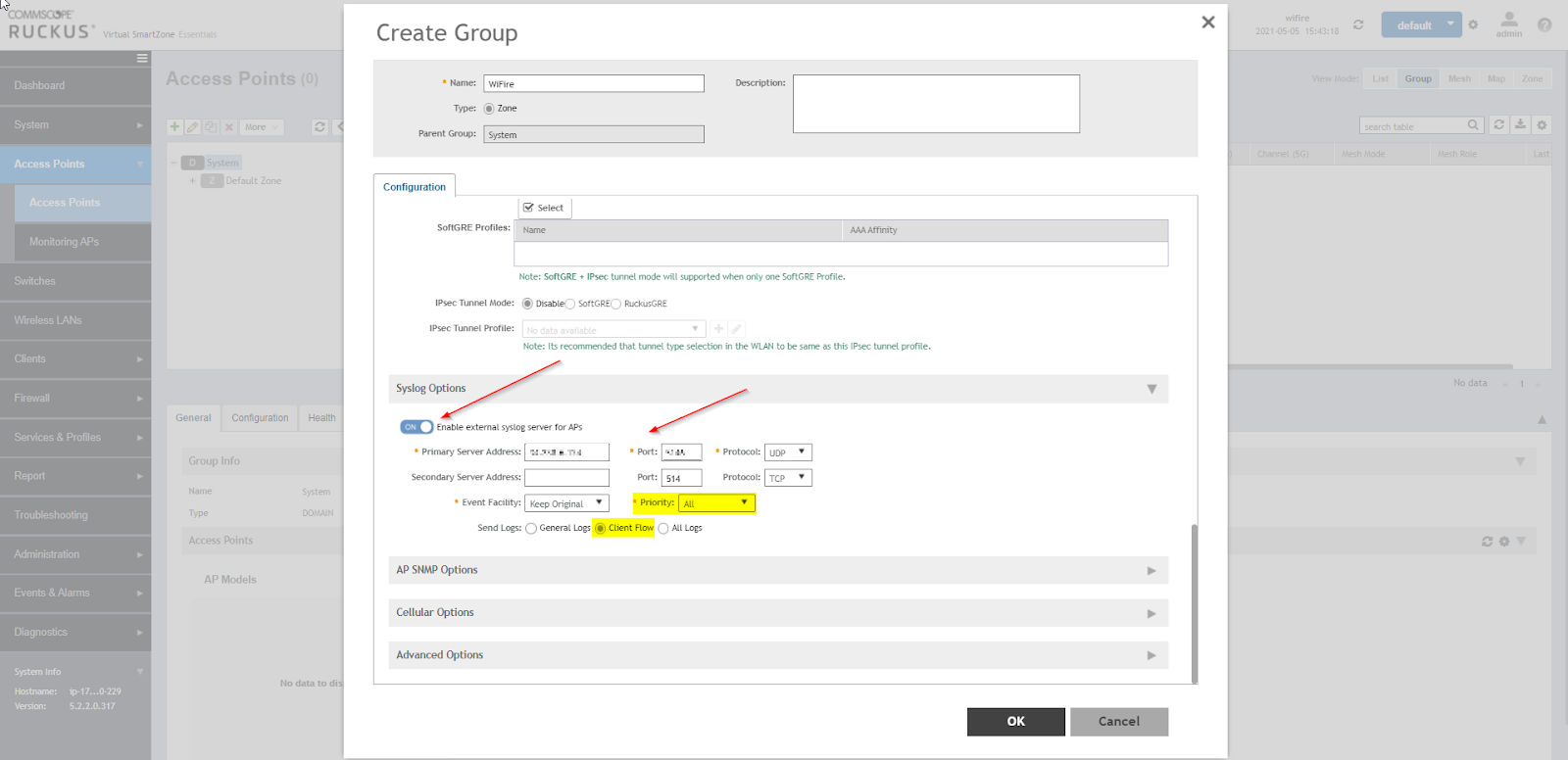Open primary server Protocol UDP dropdown
Screen dimensions: 1568x760
pyautogui.click(x=788, y=452)
